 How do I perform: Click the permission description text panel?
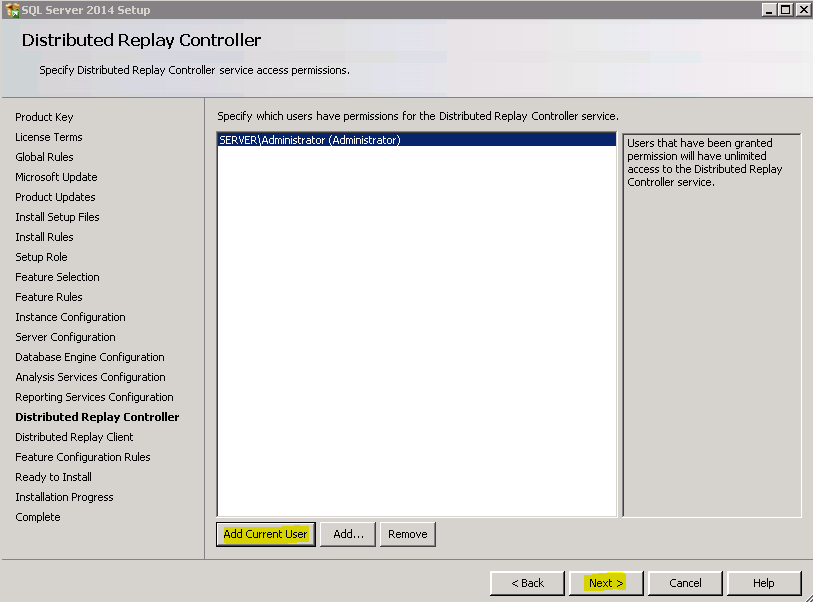coord(711,325)
